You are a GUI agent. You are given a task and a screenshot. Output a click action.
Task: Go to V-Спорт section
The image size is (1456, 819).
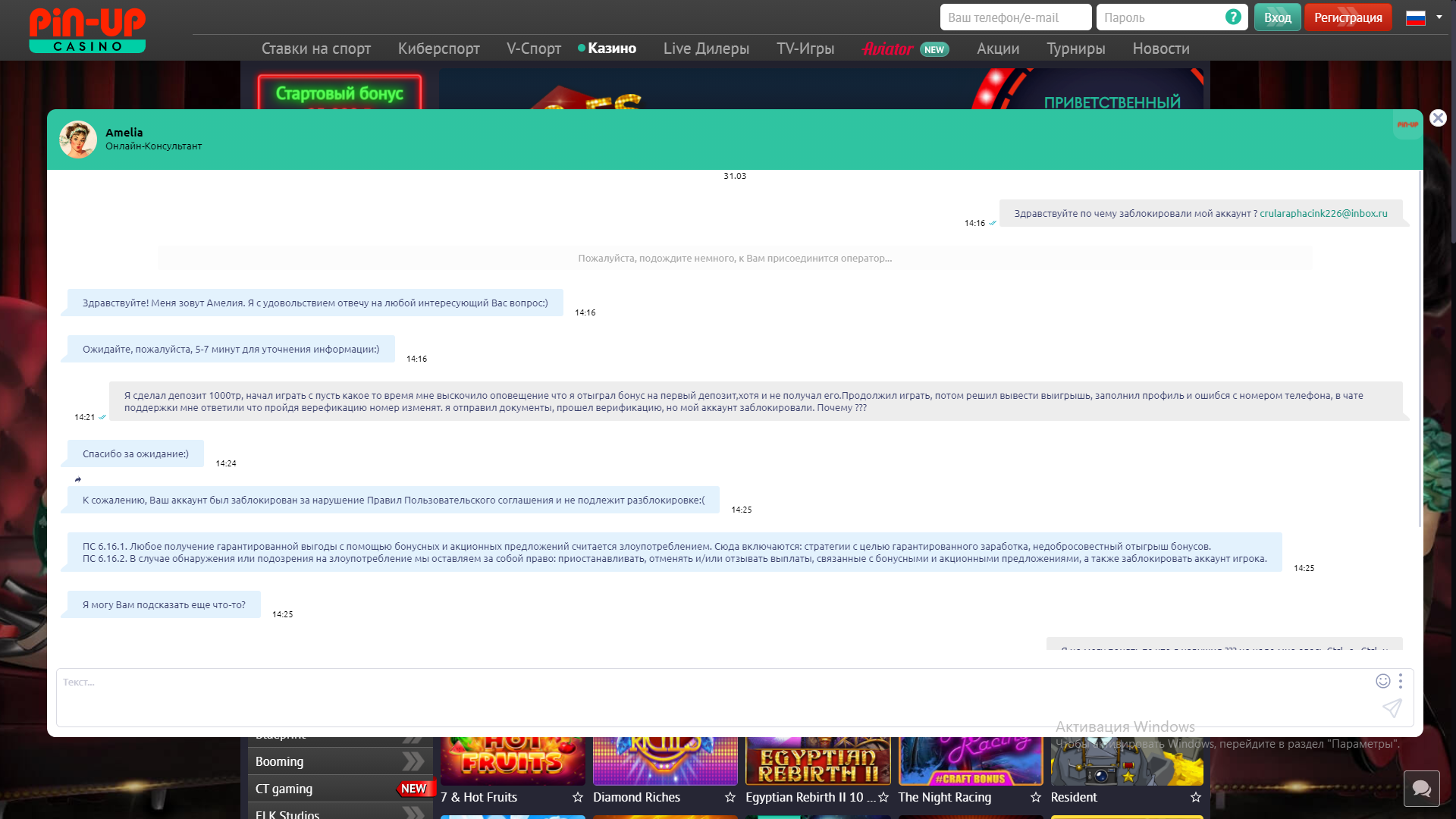pos(534,49)
